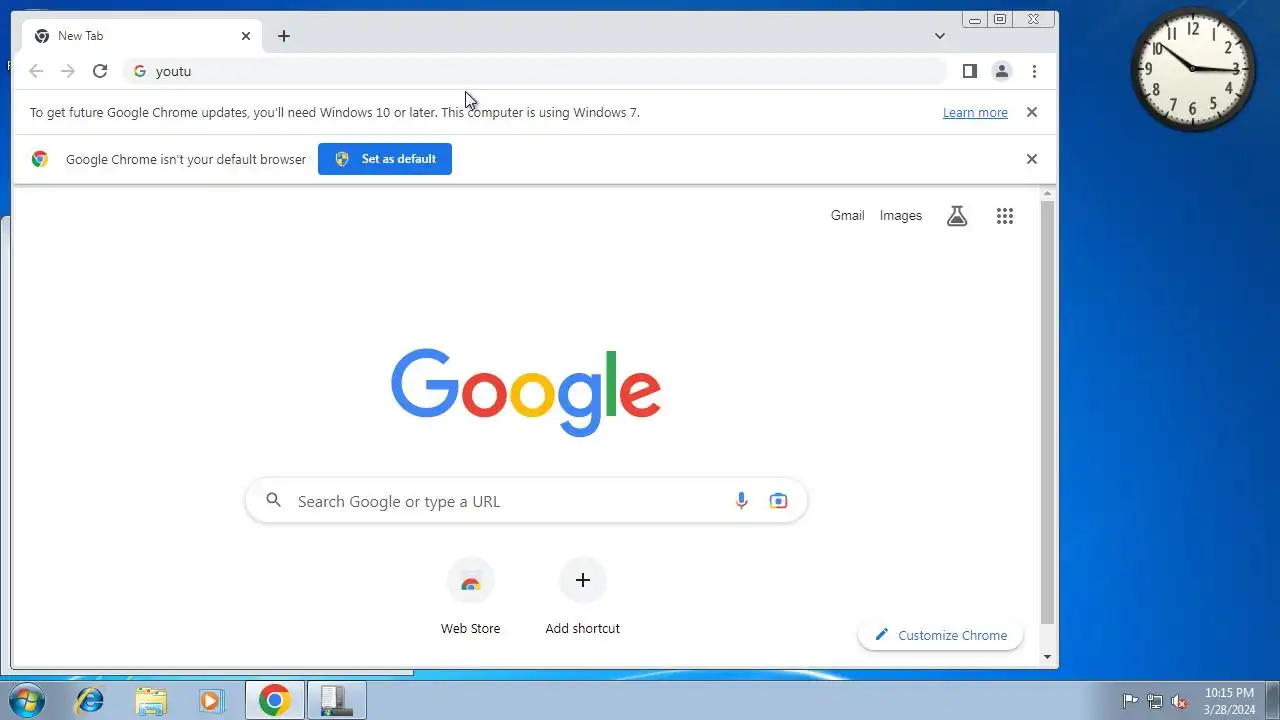Click the Add shortcut tile
Image resolution: width=1280 pixels, height=720 pixels.
[x=583, y=597]
